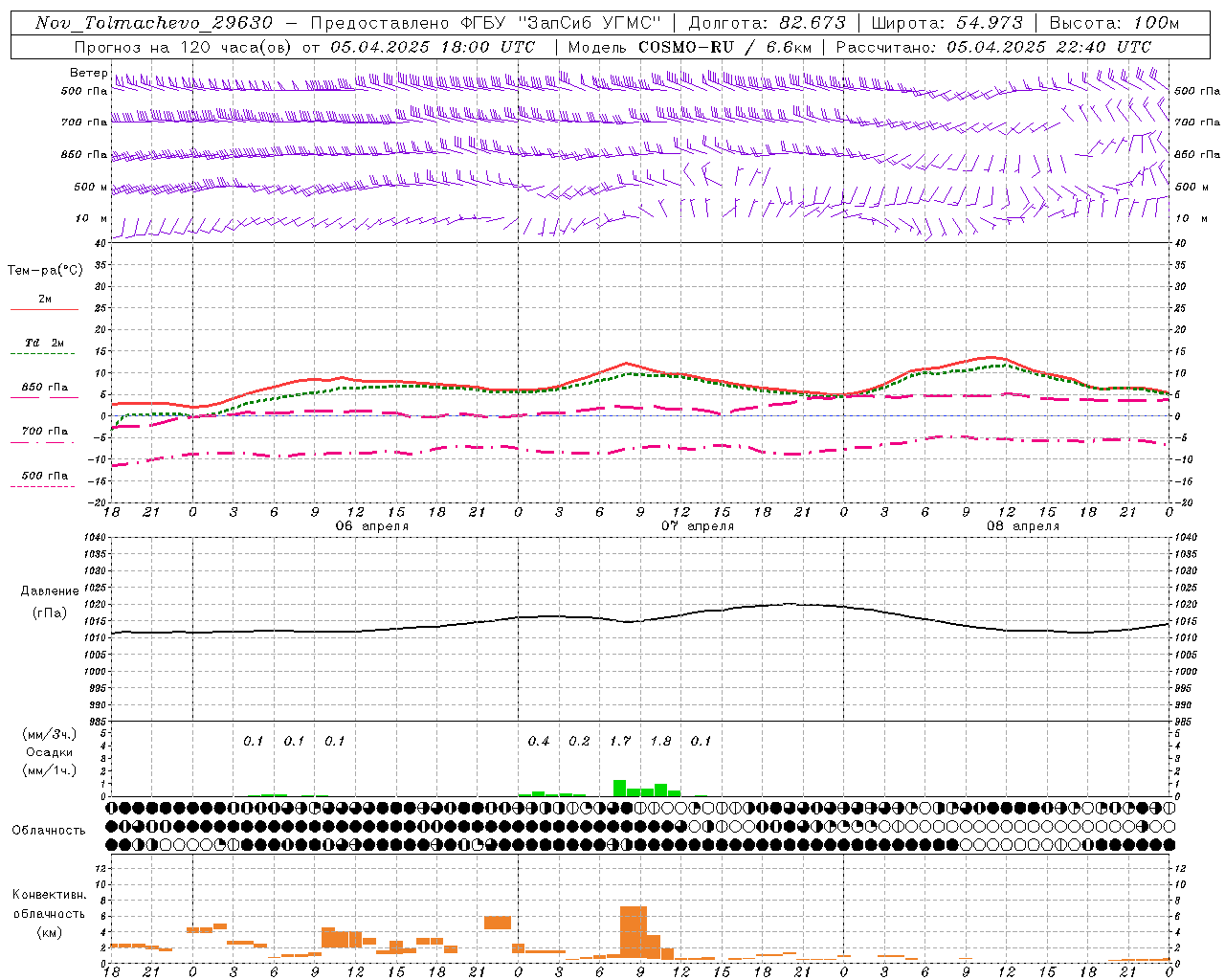The width and height of the screenshot is (1225, 980).
Task: Click the "Давление" pressure axis label
Action: [x=50, y=591]
